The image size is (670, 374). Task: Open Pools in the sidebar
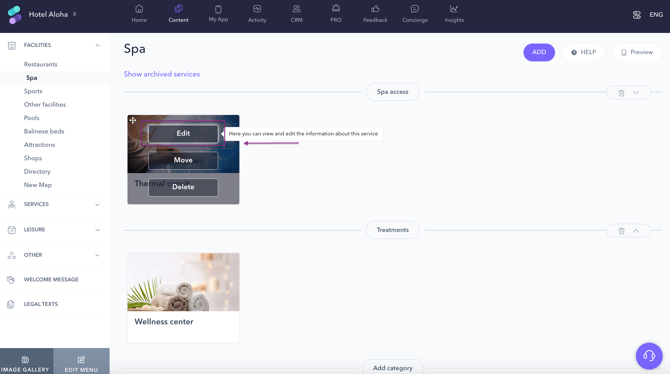pyautogui.click(x=32, y=118)
